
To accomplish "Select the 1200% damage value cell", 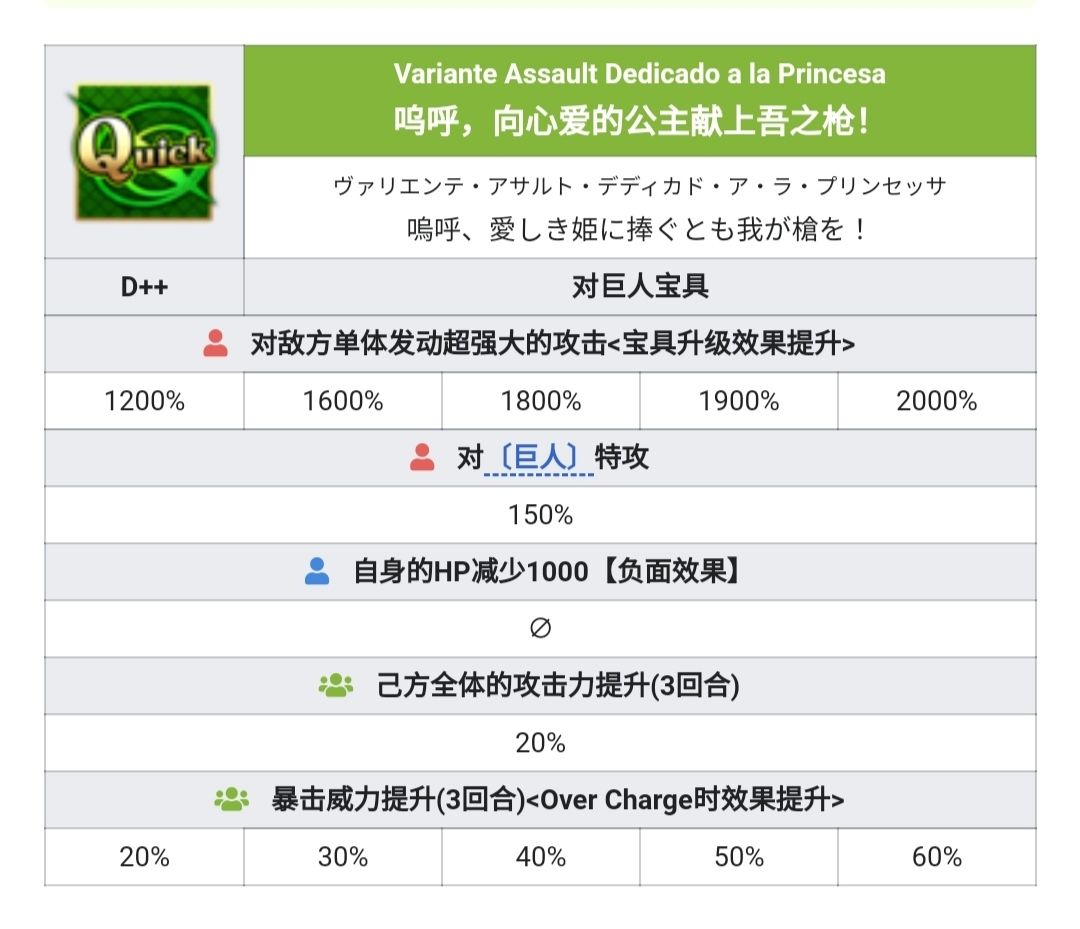I will 144,401.
